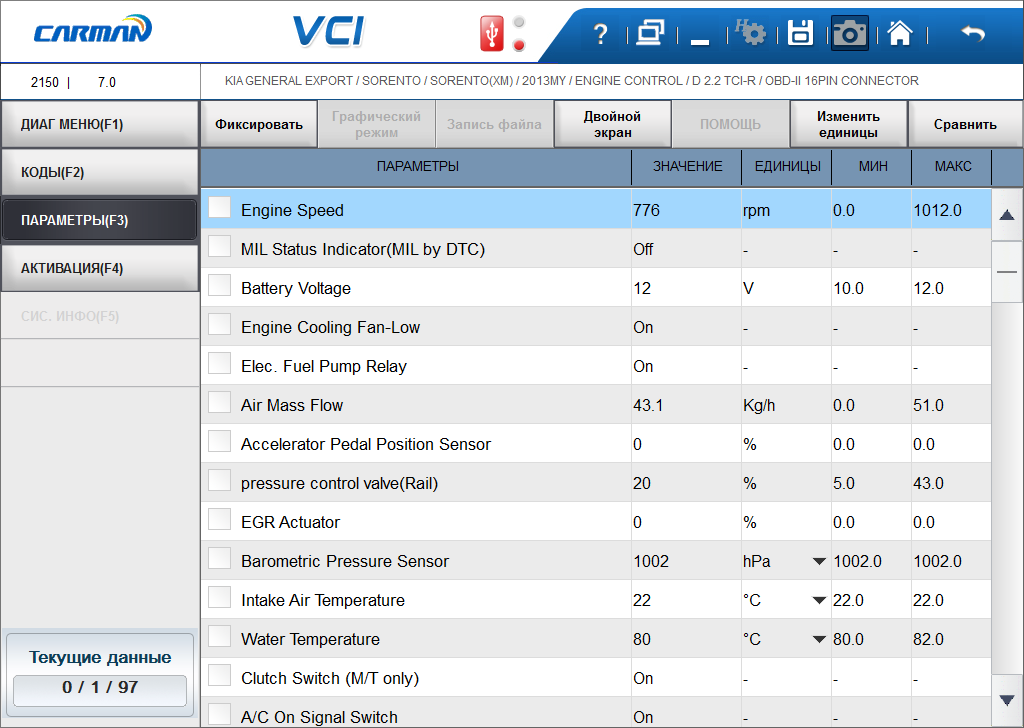This screenshot has height=728, width=1024.
Task: Open the help question mark icon
Action: [x=601, y=33]
